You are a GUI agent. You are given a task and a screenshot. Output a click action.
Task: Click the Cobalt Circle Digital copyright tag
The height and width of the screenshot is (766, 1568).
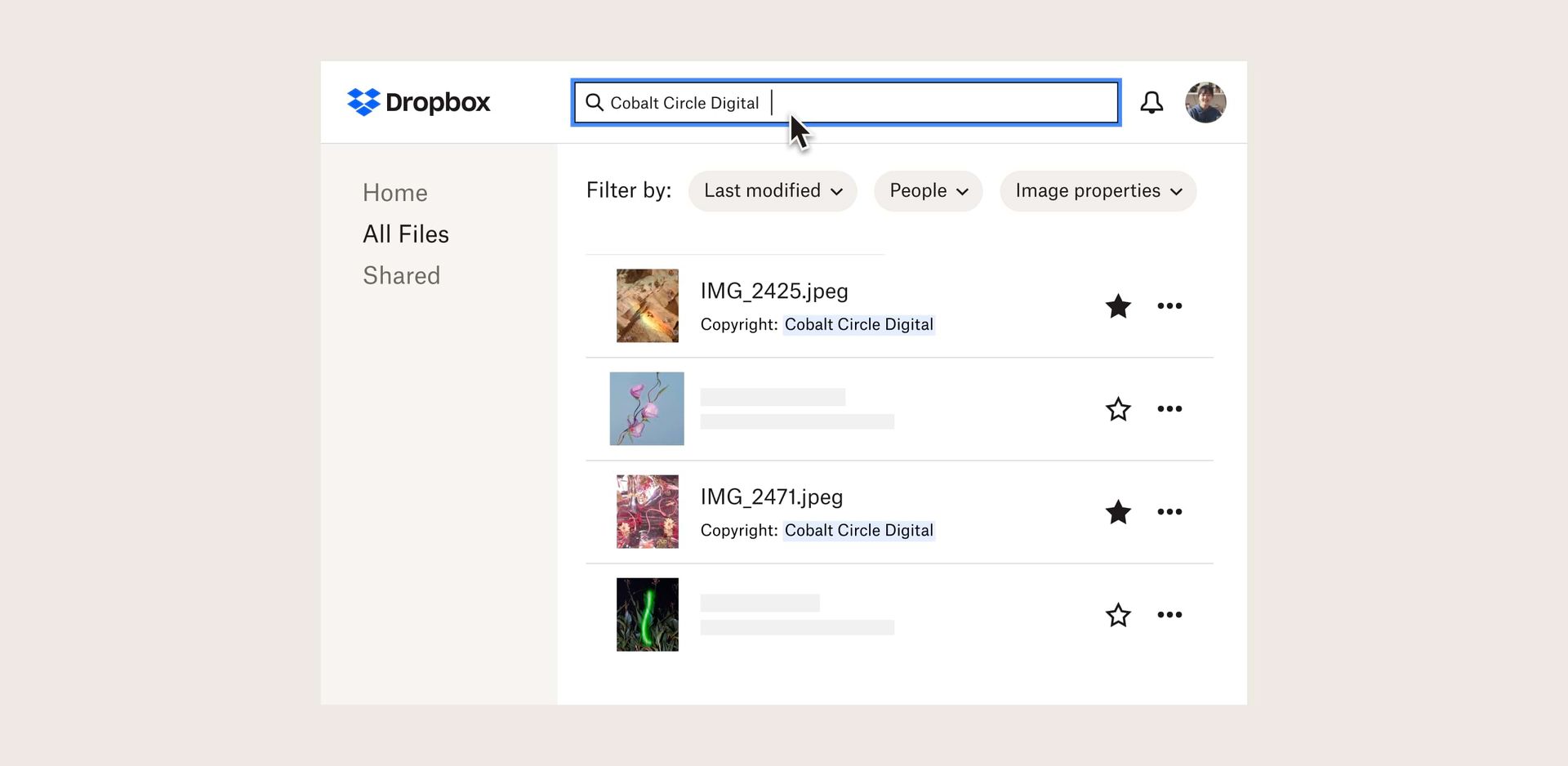[858, 324]
